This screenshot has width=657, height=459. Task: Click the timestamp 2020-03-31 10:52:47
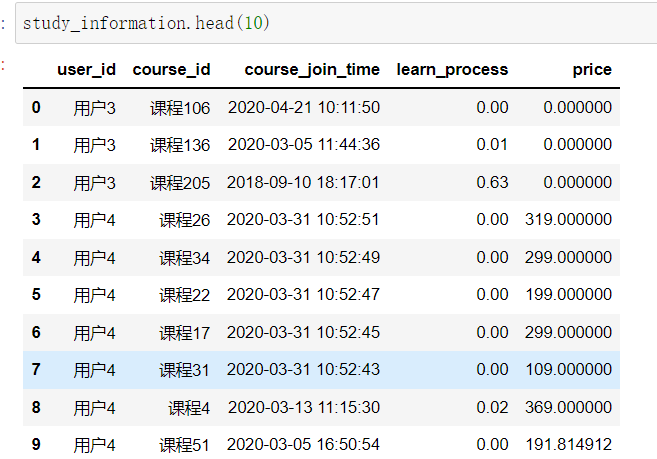303,294
